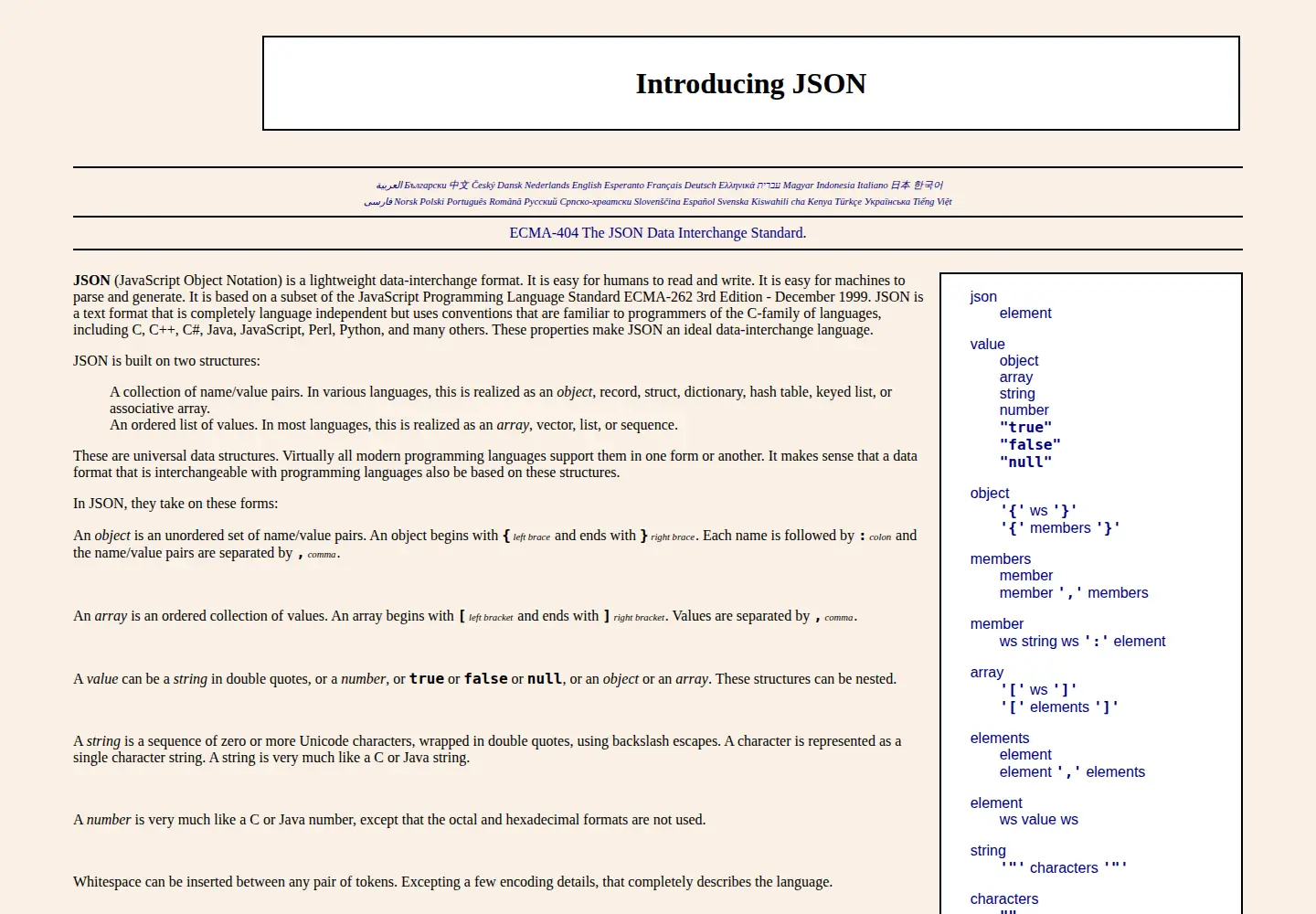Click 'string' in the 'ws string ws' member line
This screenshot has height=914, width=1316.
click(x=1039, y=642)
